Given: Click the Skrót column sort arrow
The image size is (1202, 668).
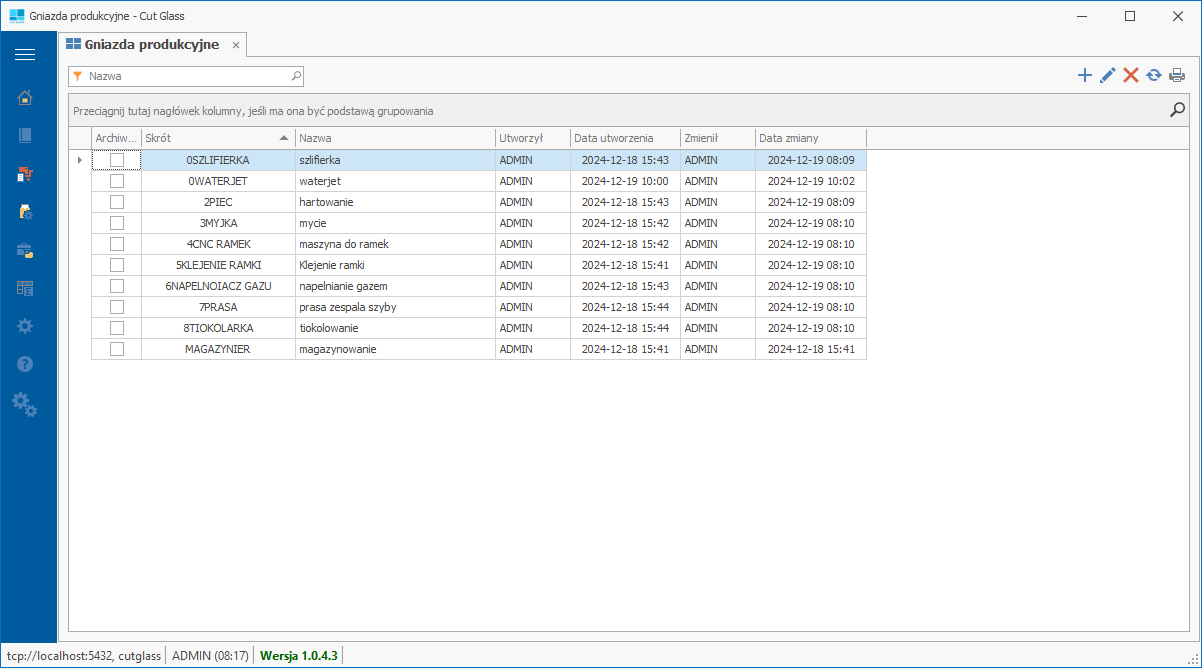Looking at the screenshot, I should [x=284, y=138].
